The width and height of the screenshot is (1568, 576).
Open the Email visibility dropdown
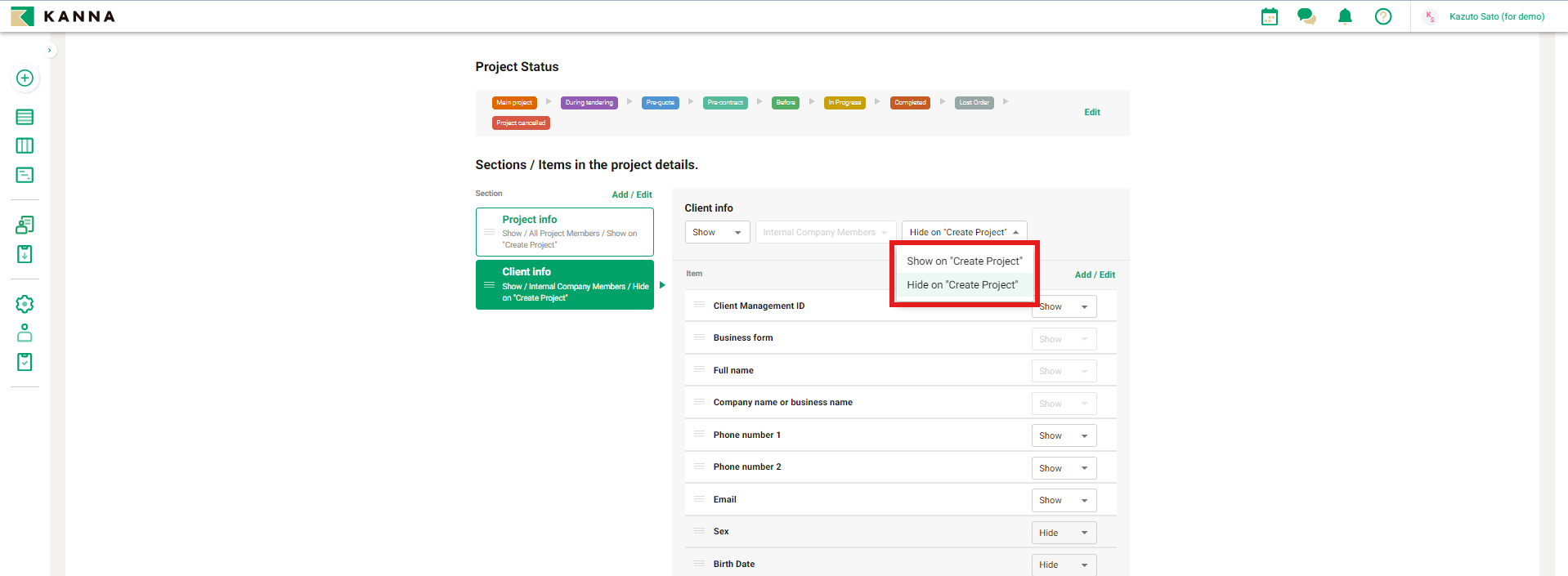tap(1063, 501)
